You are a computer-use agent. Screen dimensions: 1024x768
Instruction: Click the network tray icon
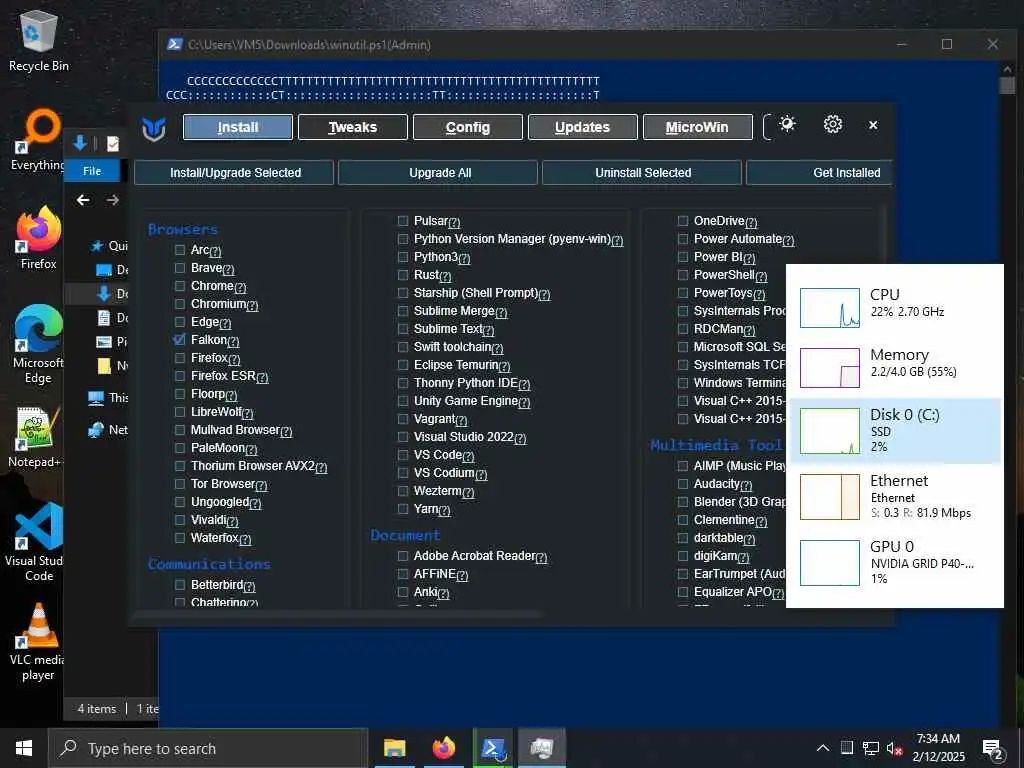(x=871, y=748)
